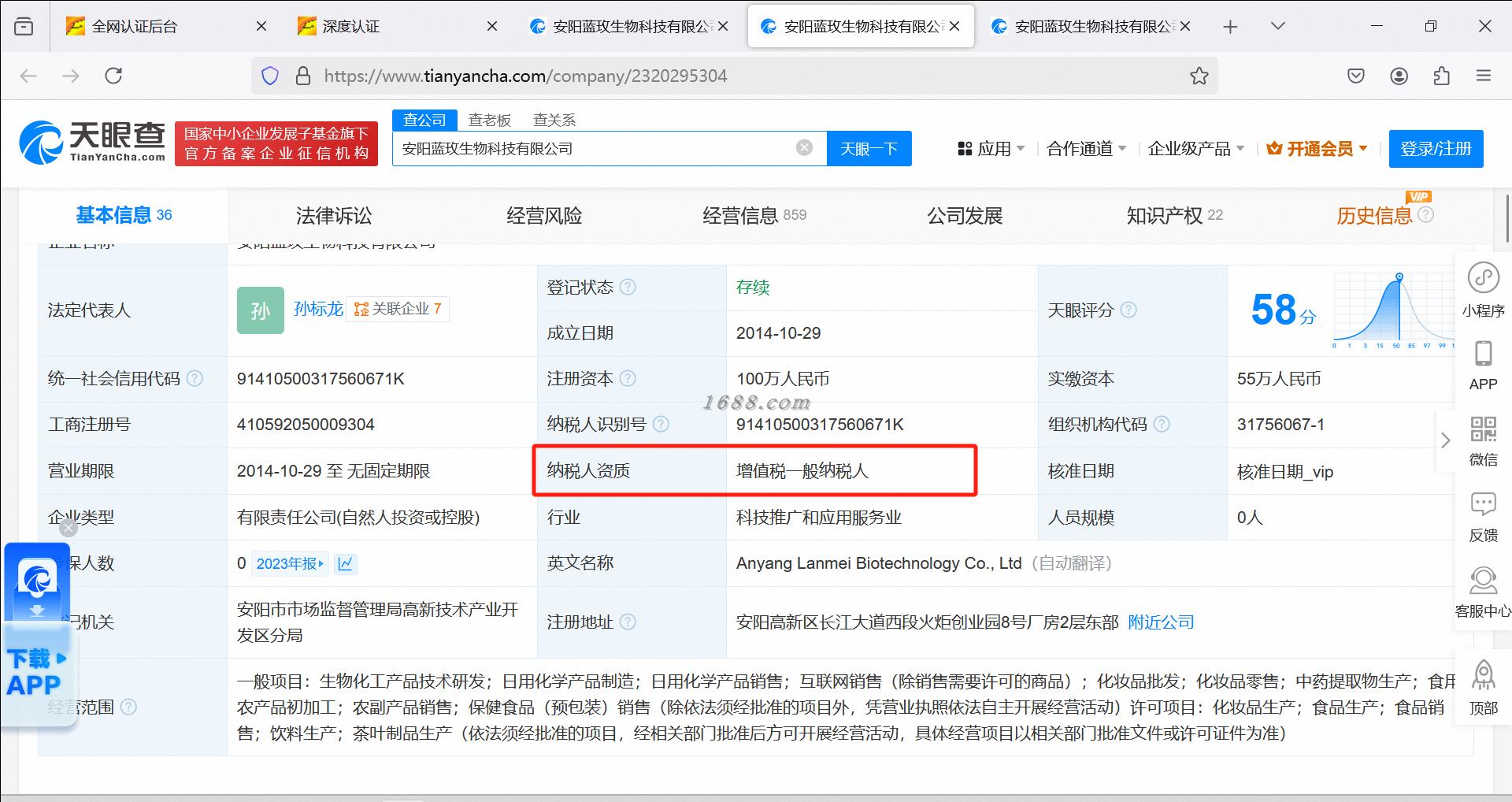Click the 天眼查 logo
The width and height of the screenshot is (1512, 802).
tap(92, 142)
